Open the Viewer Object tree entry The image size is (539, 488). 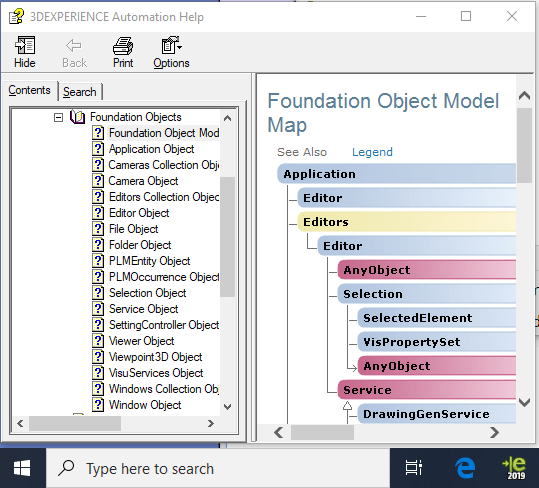tap(142, 341)
